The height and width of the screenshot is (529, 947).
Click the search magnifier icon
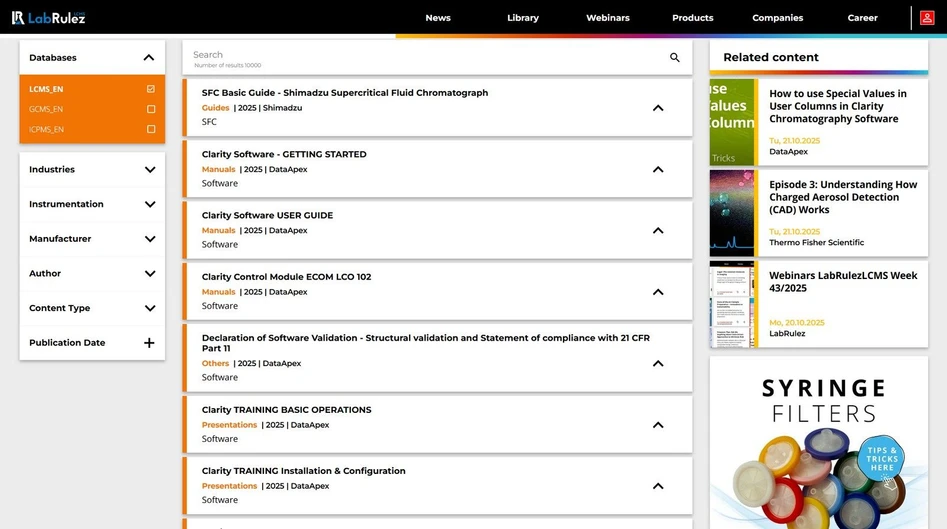(675, 58)
